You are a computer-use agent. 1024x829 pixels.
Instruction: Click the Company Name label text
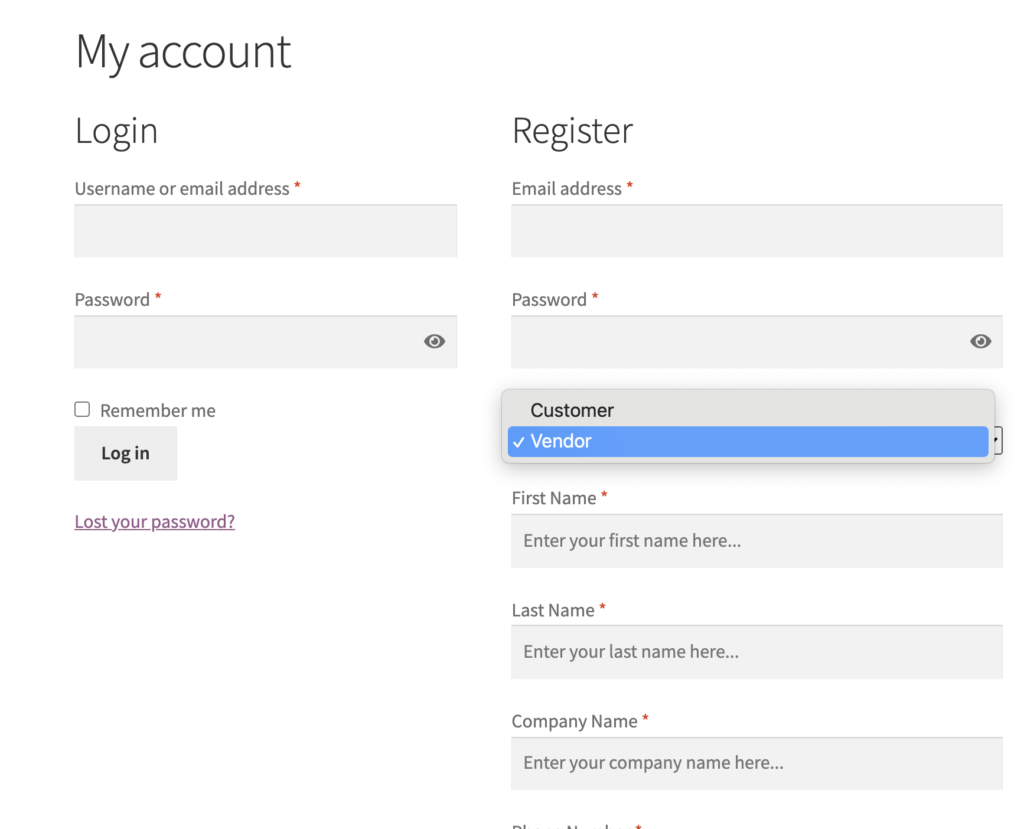tap(574, 721)
